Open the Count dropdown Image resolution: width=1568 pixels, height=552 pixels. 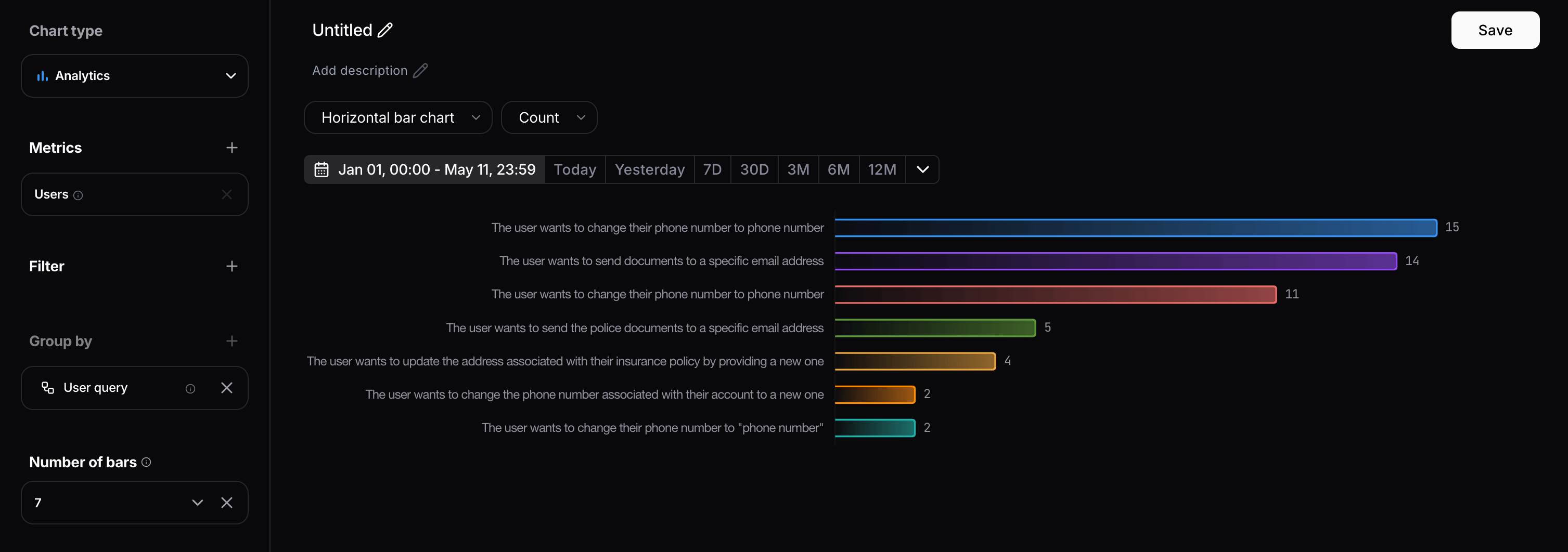pyautogui.click(x=549, y=117)
